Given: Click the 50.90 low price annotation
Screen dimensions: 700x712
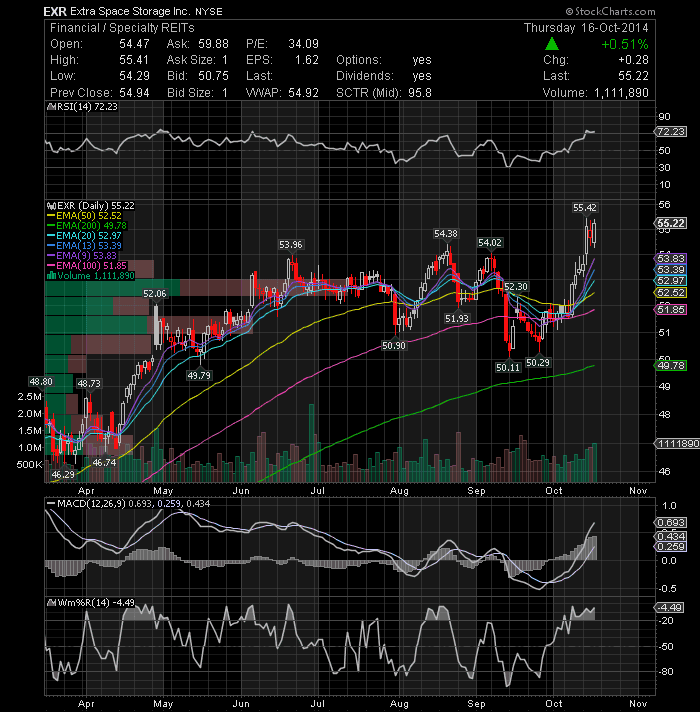Looking at the screenshot, I should [394, 346].
